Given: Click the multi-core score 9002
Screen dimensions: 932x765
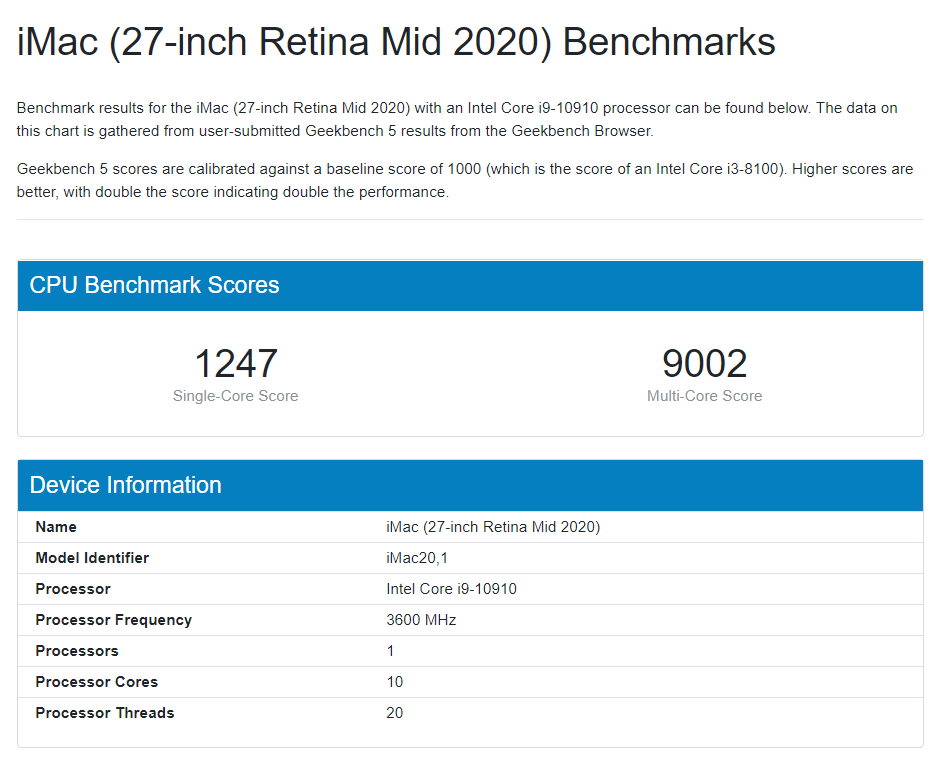Looking at the screenshot, I should (x=704, y=363).
